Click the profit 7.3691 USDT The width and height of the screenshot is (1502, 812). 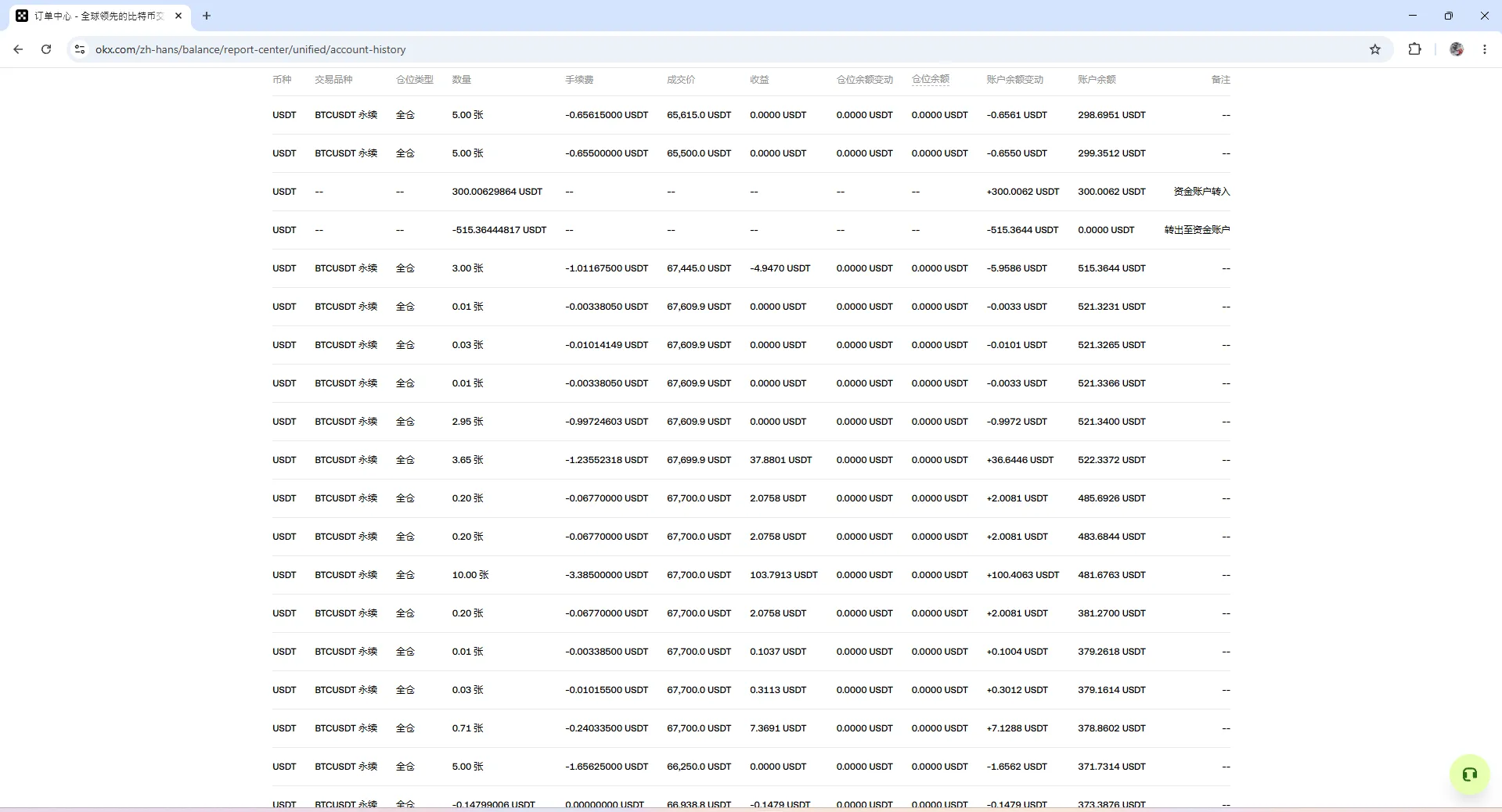pyautogui.click(x=778, y=728)
